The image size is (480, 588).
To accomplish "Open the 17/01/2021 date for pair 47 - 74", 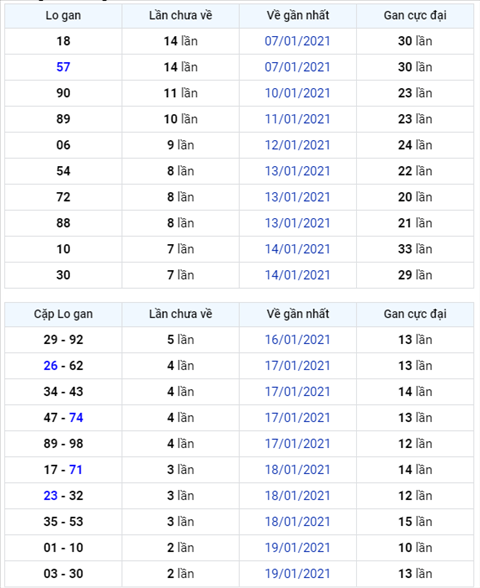I will coord(297,418).
